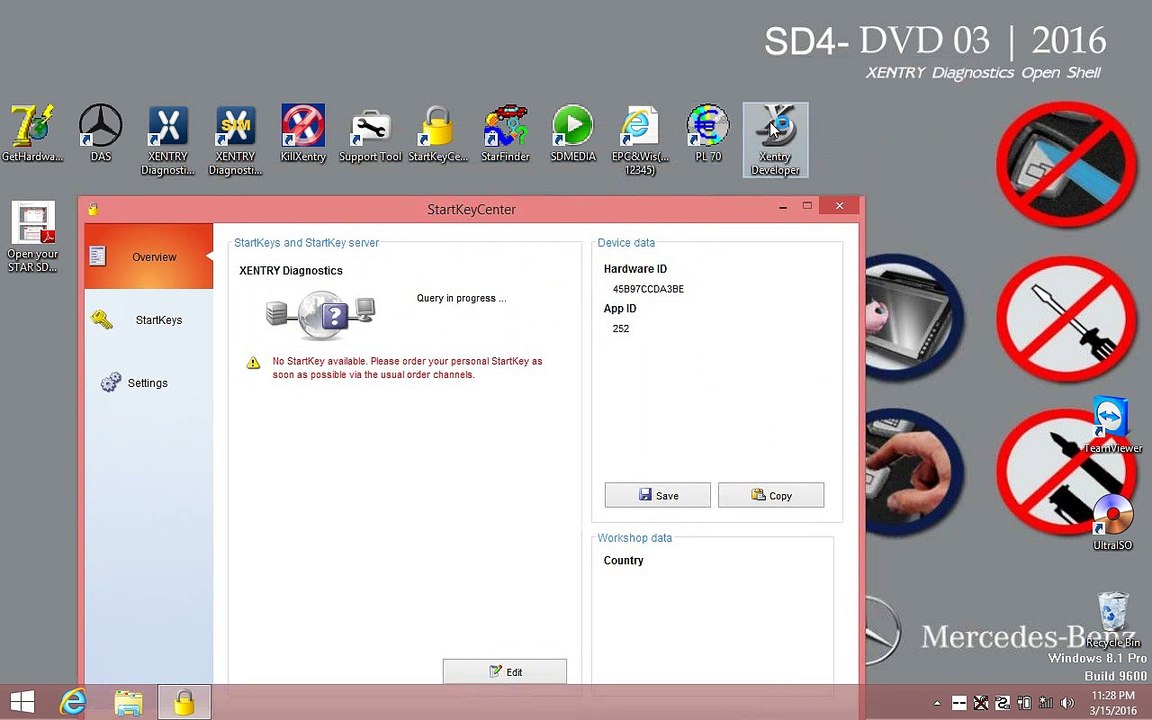Open the StartKeys section in sidebar
This screenshot has height=720, width=1152.
coord(149,320)
